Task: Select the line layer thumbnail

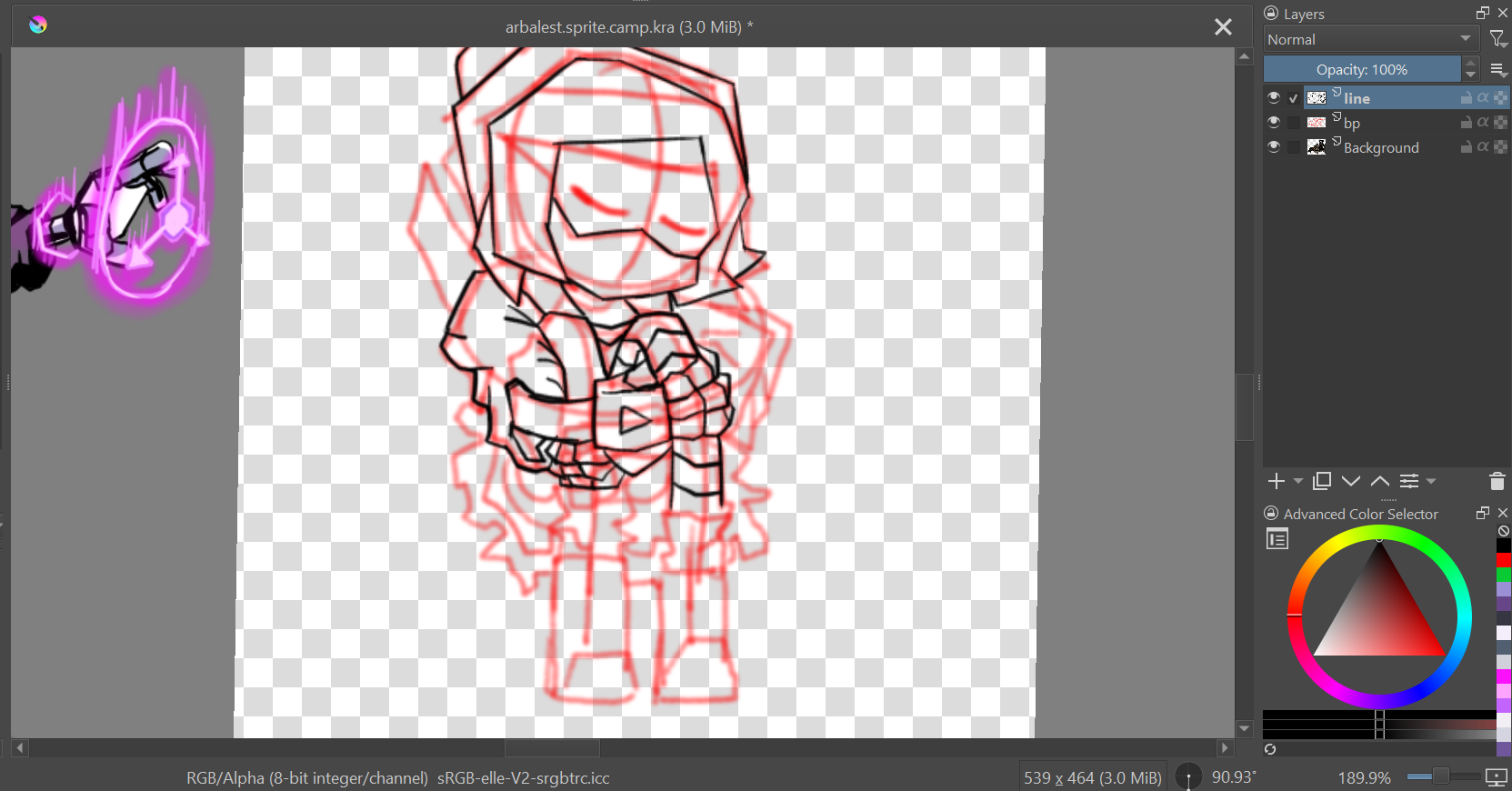Action: [1317, 97]
